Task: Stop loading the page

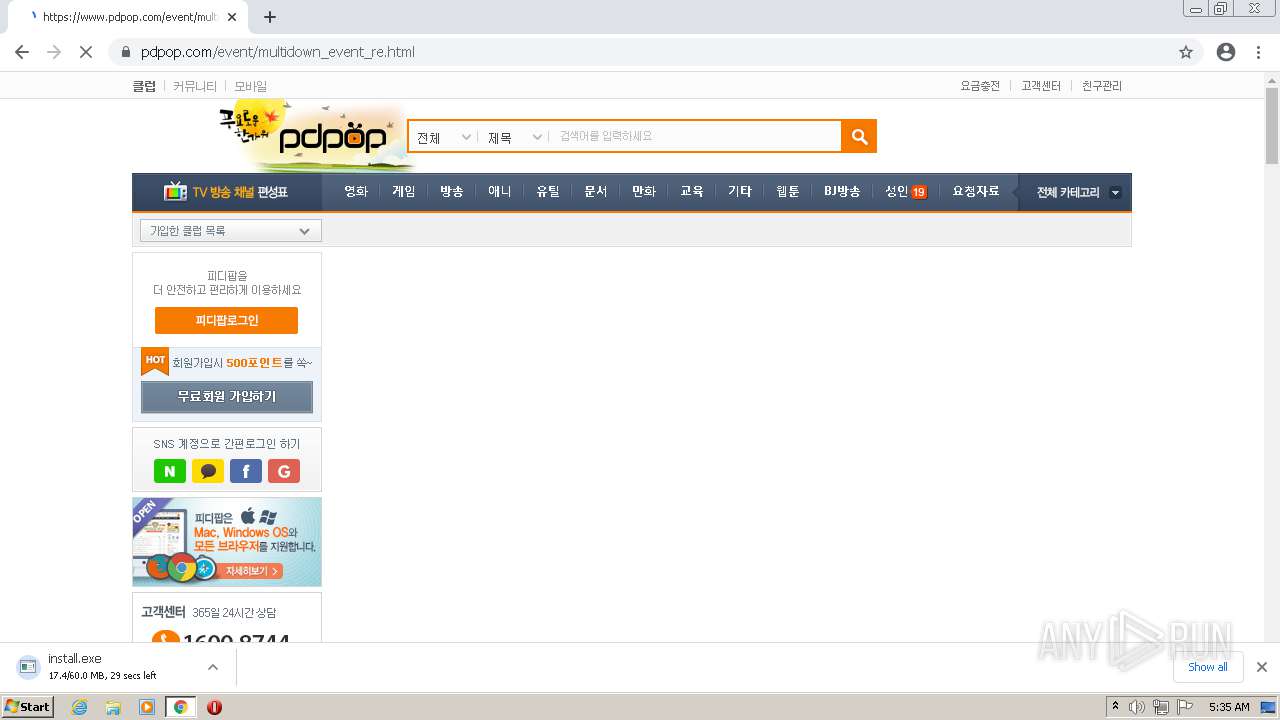Action: [86, 52]
